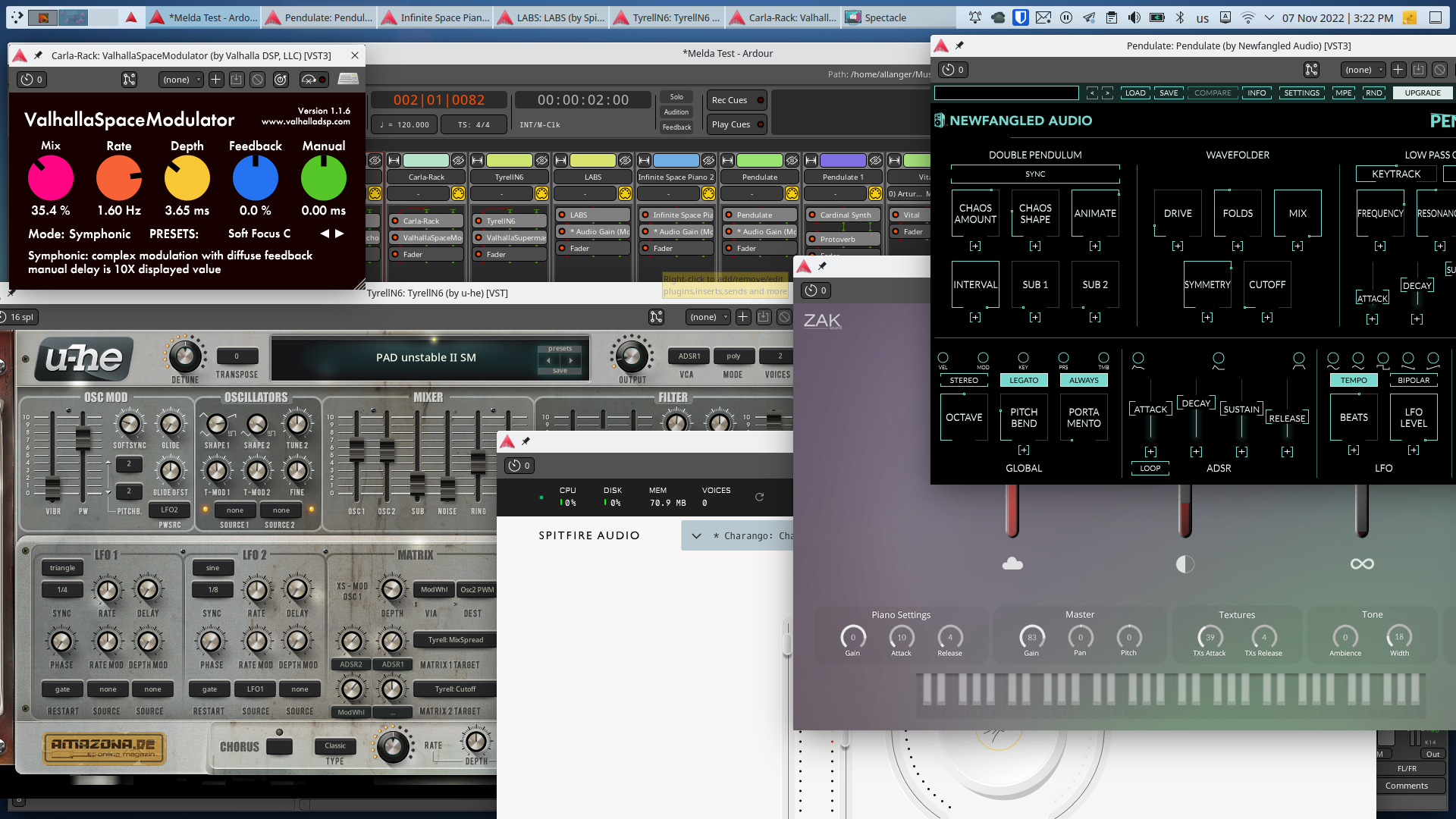Click pin-management icon in Pendulate toolbar
This screenshot has width=1456, height=819.
(x=1312, y=70)
